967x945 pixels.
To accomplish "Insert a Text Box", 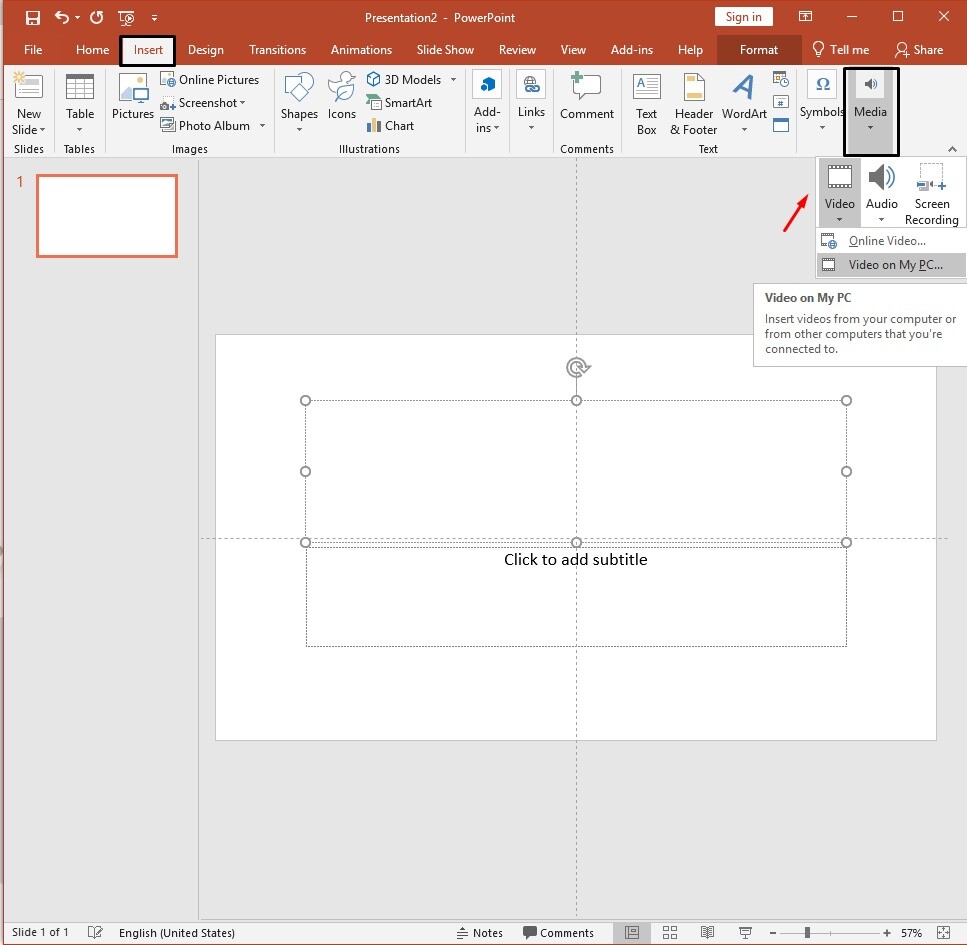I will pos(646,104).
